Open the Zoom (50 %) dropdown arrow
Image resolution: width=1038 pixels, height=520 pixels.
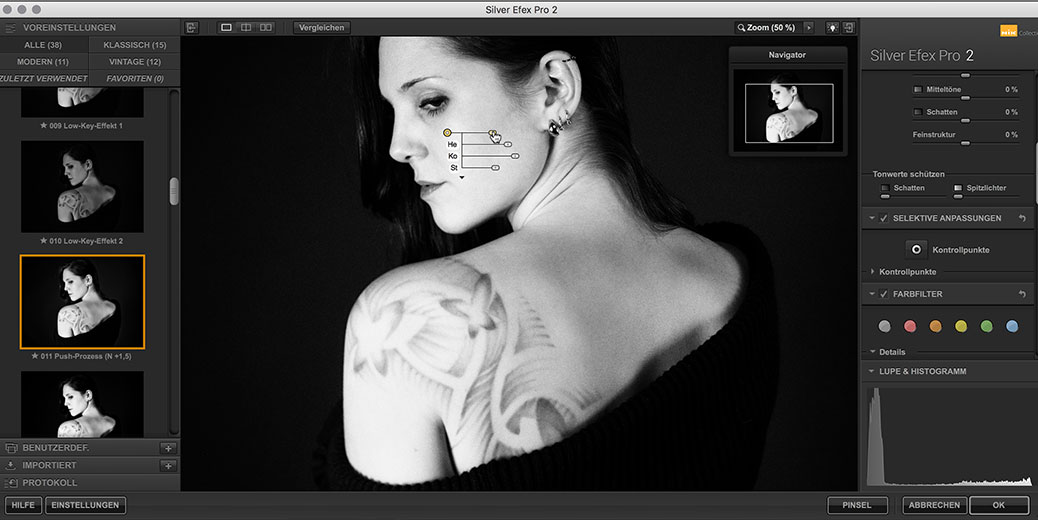click(x=809, y=28)
